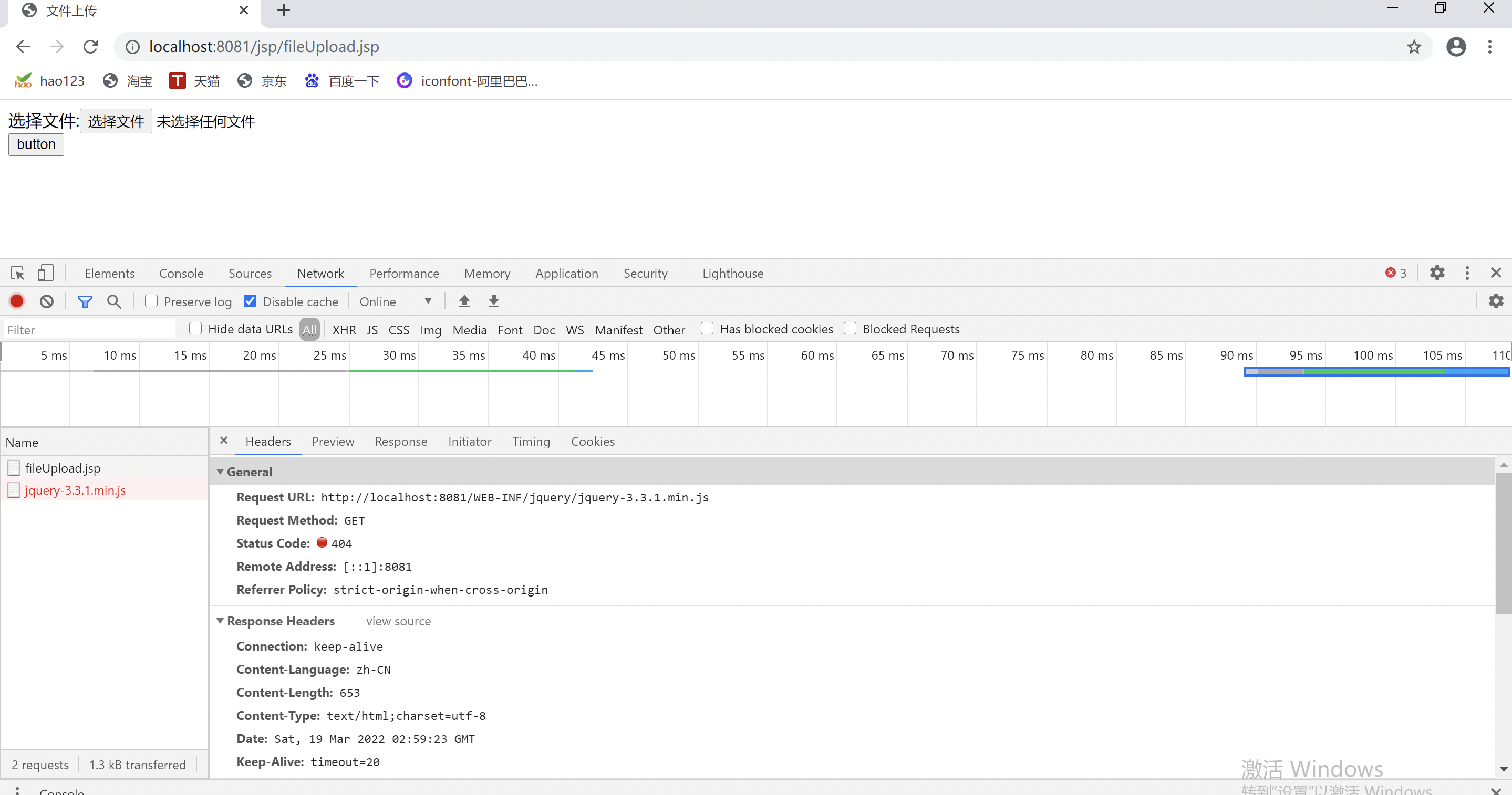Switch to the Console tab

click(181, 274)
